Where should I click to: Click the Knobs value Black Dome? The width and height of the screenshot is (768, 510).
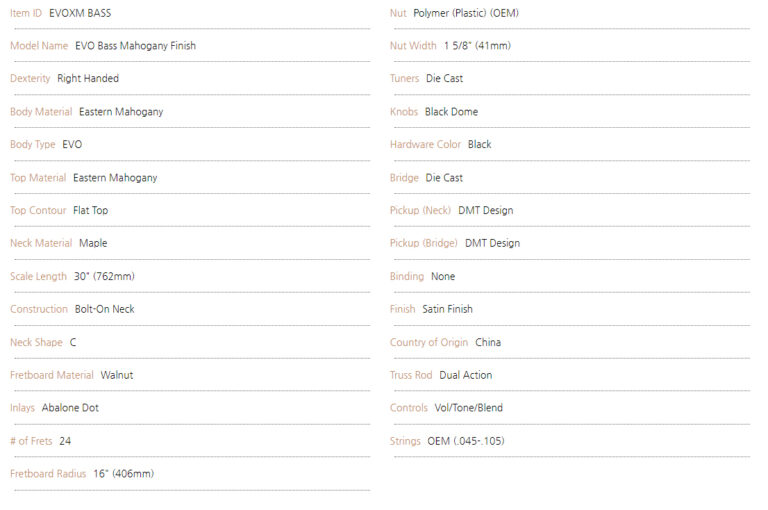pos(451,112)
